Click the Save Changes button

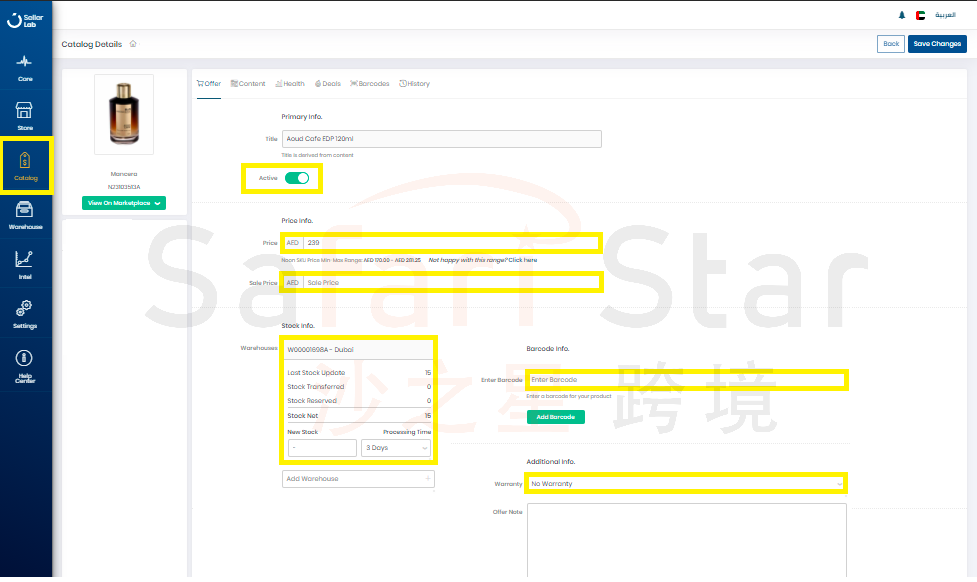click(x=937, y=44)
